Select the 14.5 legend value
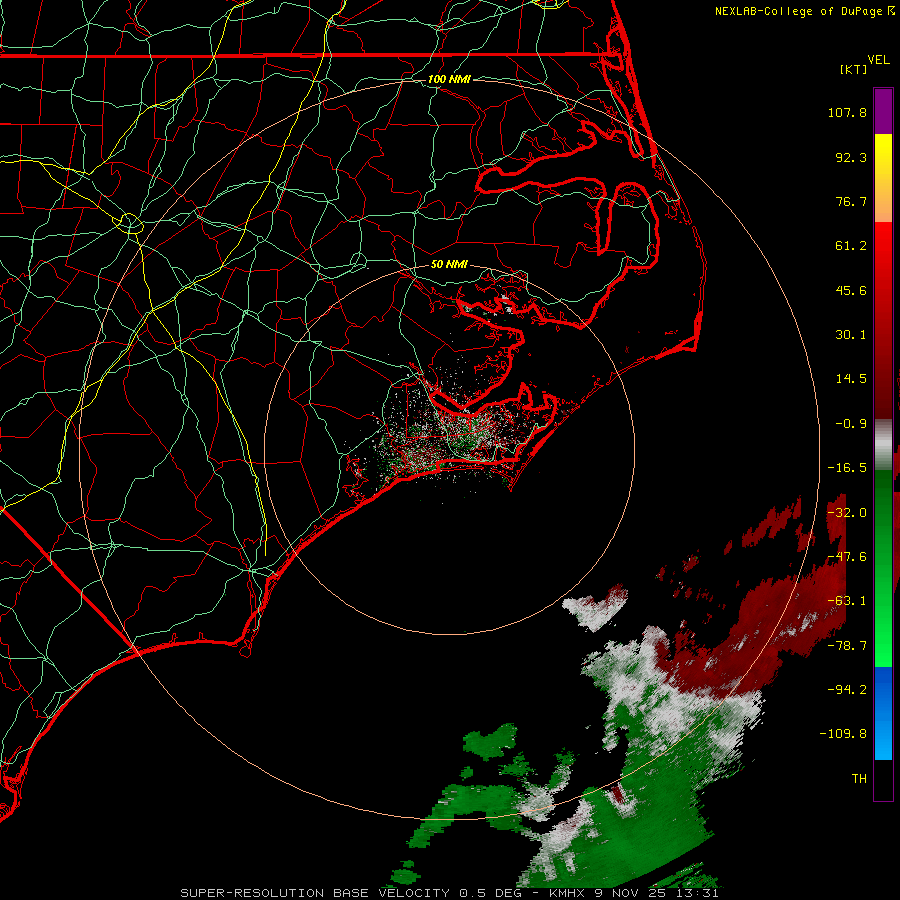 [850, 379]
